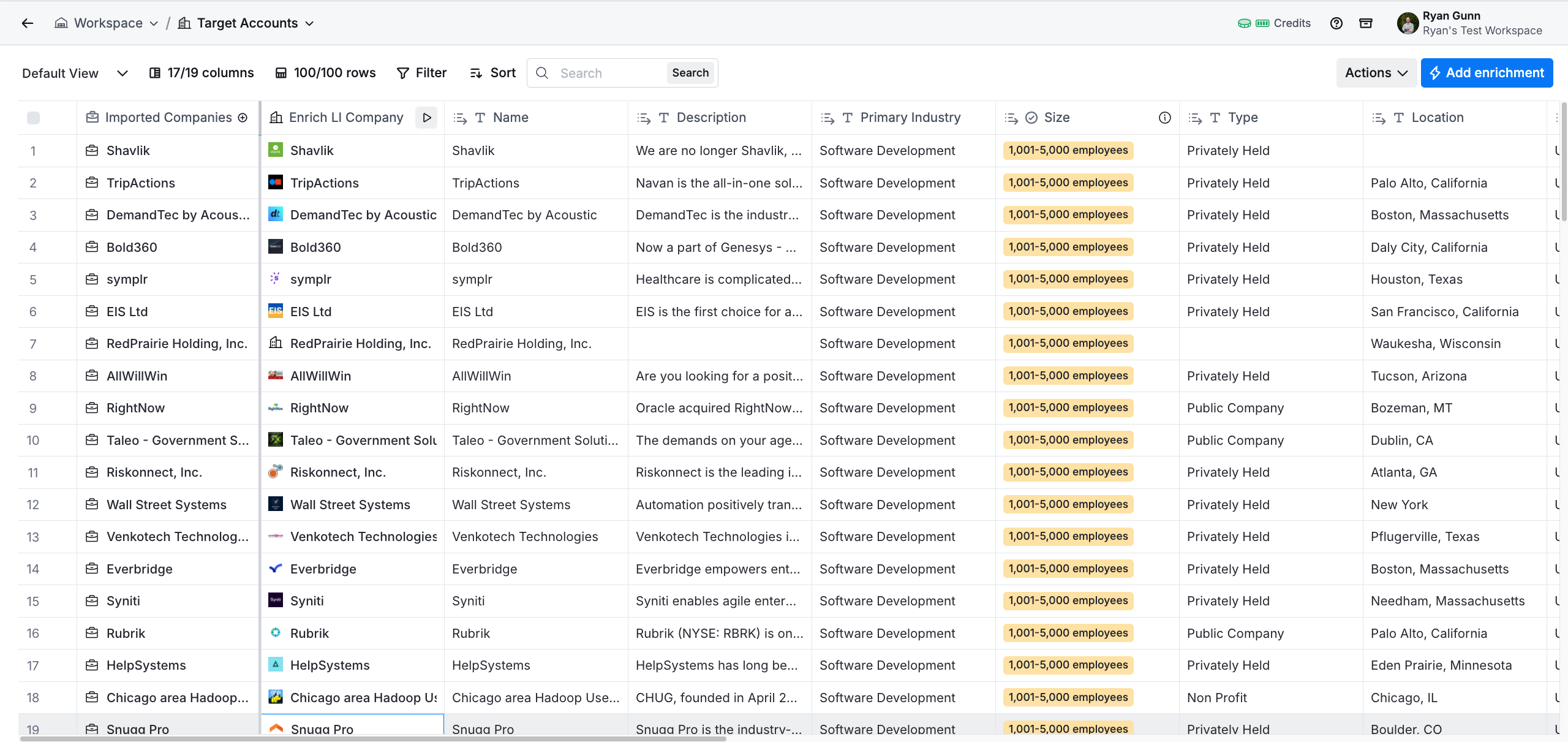The width and height of the screenshot is (1568, 742).
Task: Click the Rubrik size tag 1,001-5,000 employees
Action: pyautogui.click(x=1068, y=633)
